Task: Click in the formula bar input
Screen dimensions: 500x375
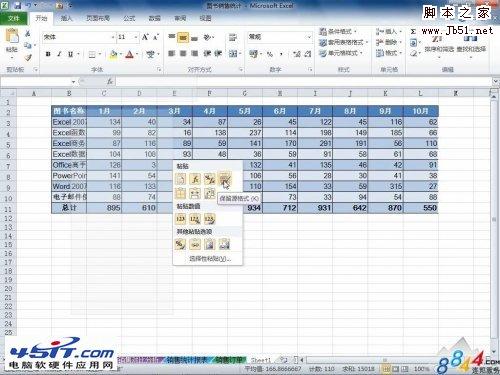Action: [303, 82]
